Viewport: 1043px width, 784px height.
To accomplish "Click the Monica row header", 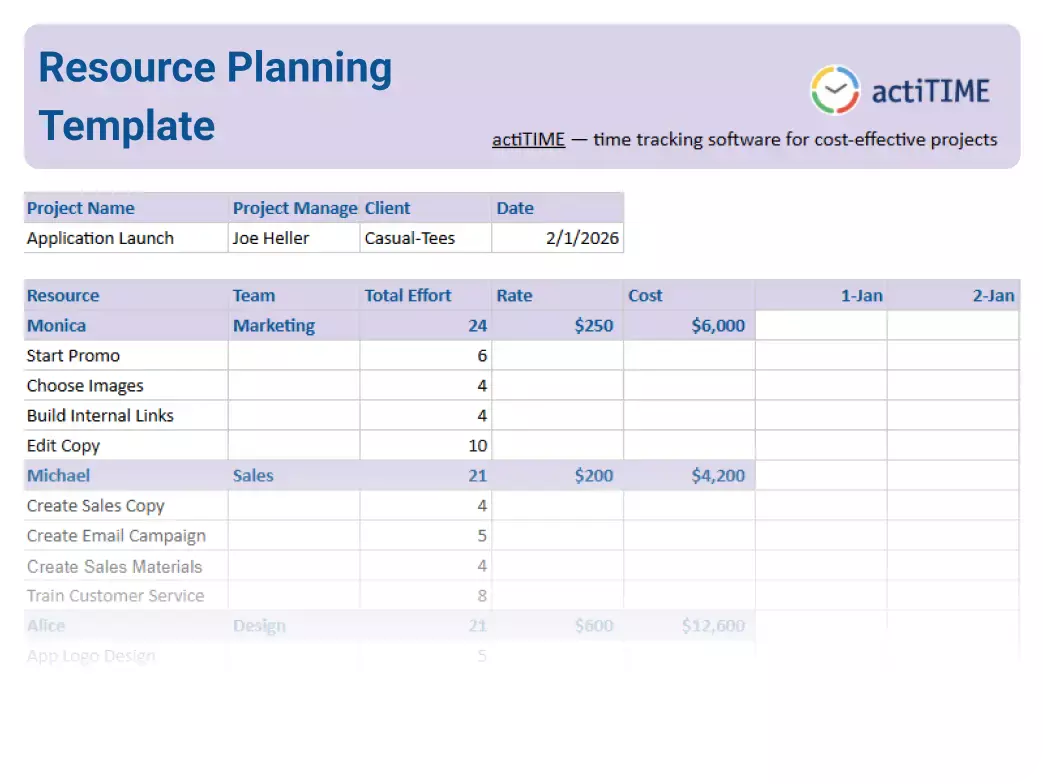I will [56, 325].
